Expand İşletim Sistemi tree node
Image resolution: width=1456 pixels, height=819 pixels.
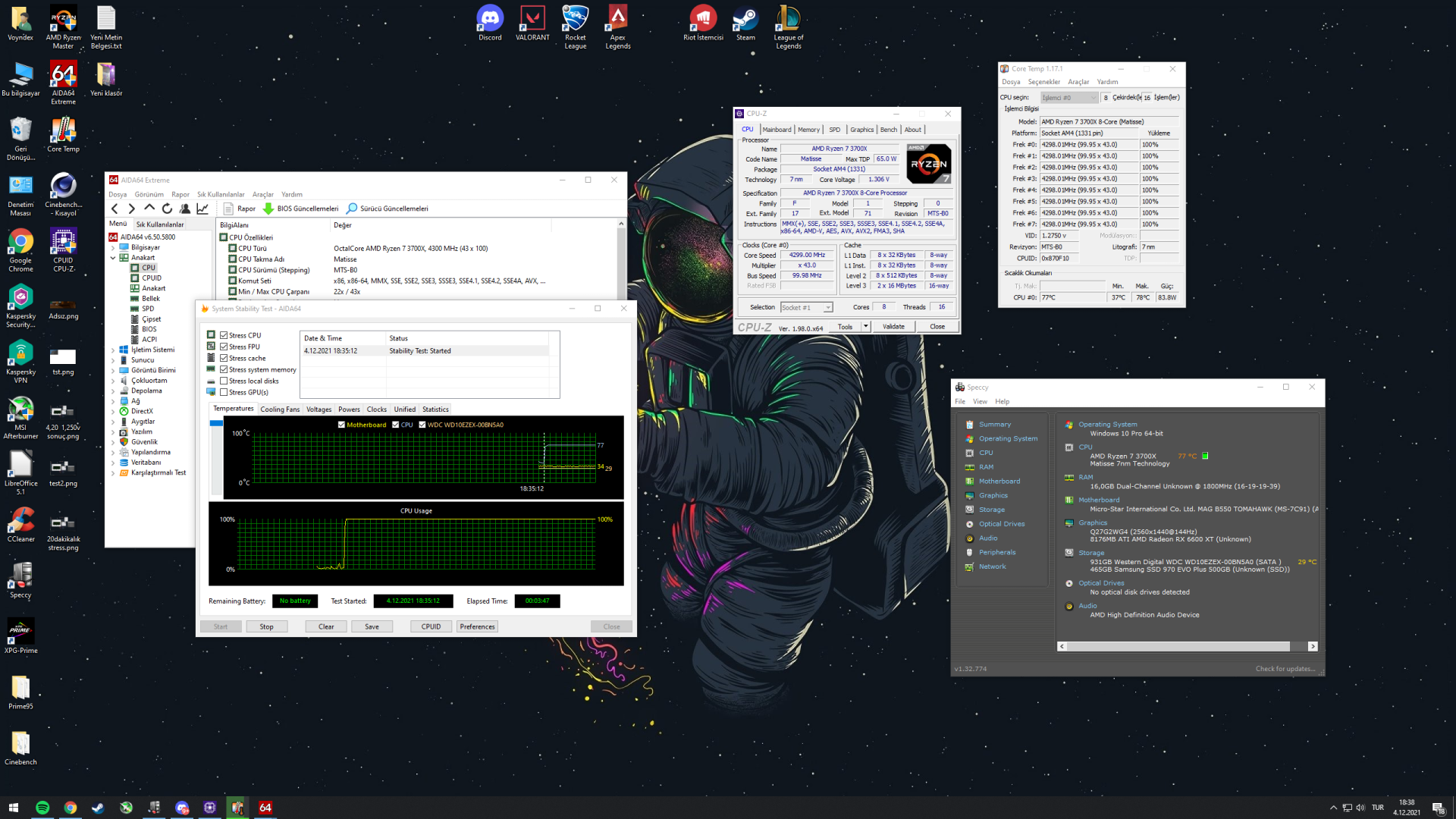click(x=114, y=350)
